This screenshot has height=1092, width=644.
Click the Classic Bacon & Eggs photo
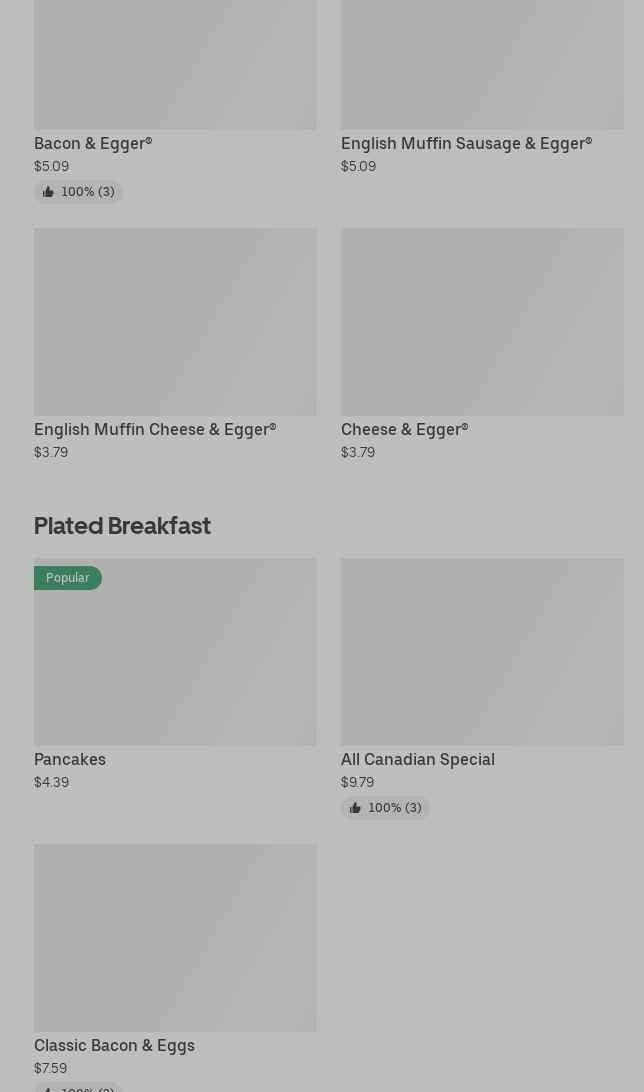click(x=175, y=938)
